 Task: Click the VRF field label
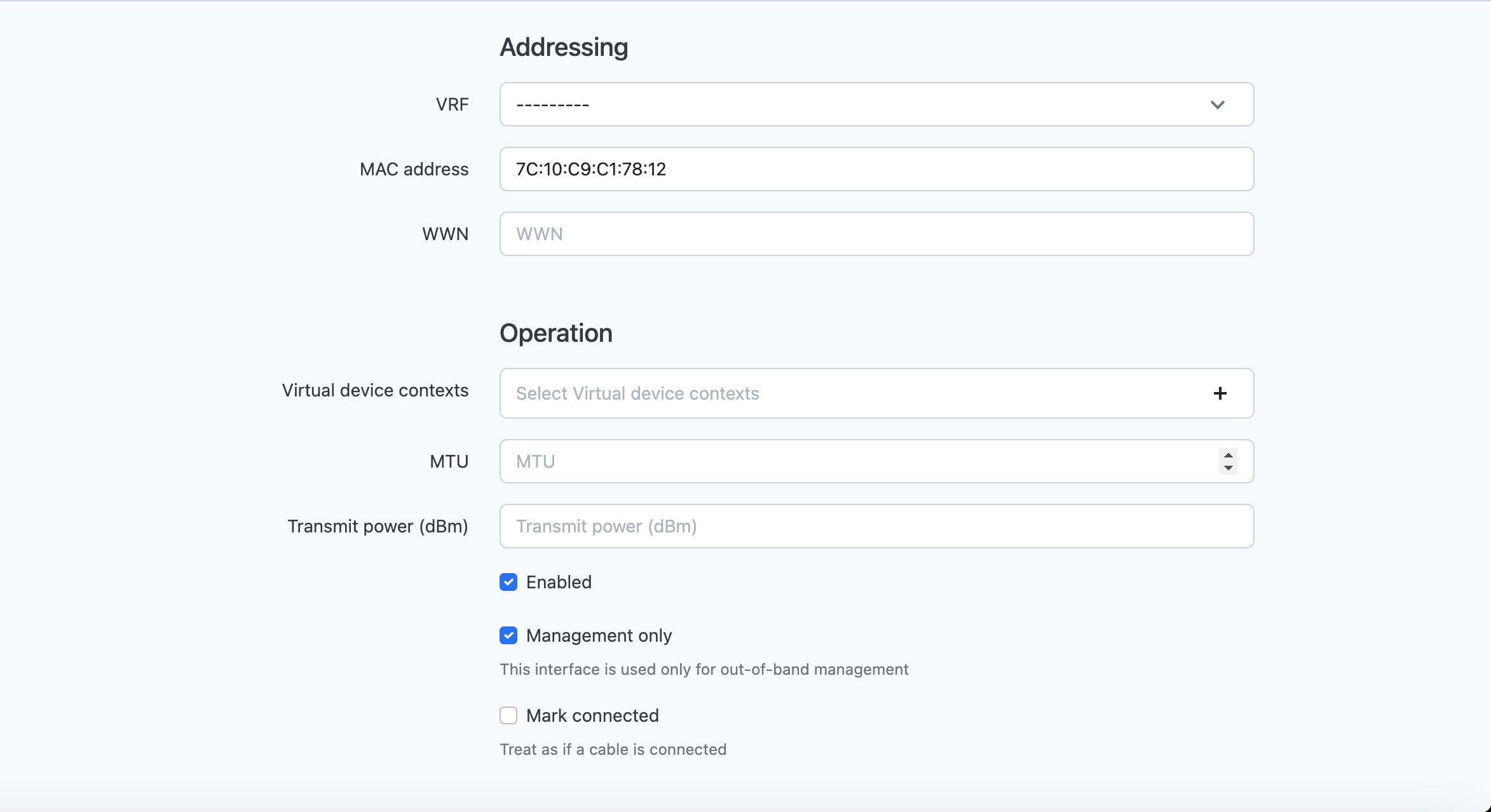[x=452, y=104]
